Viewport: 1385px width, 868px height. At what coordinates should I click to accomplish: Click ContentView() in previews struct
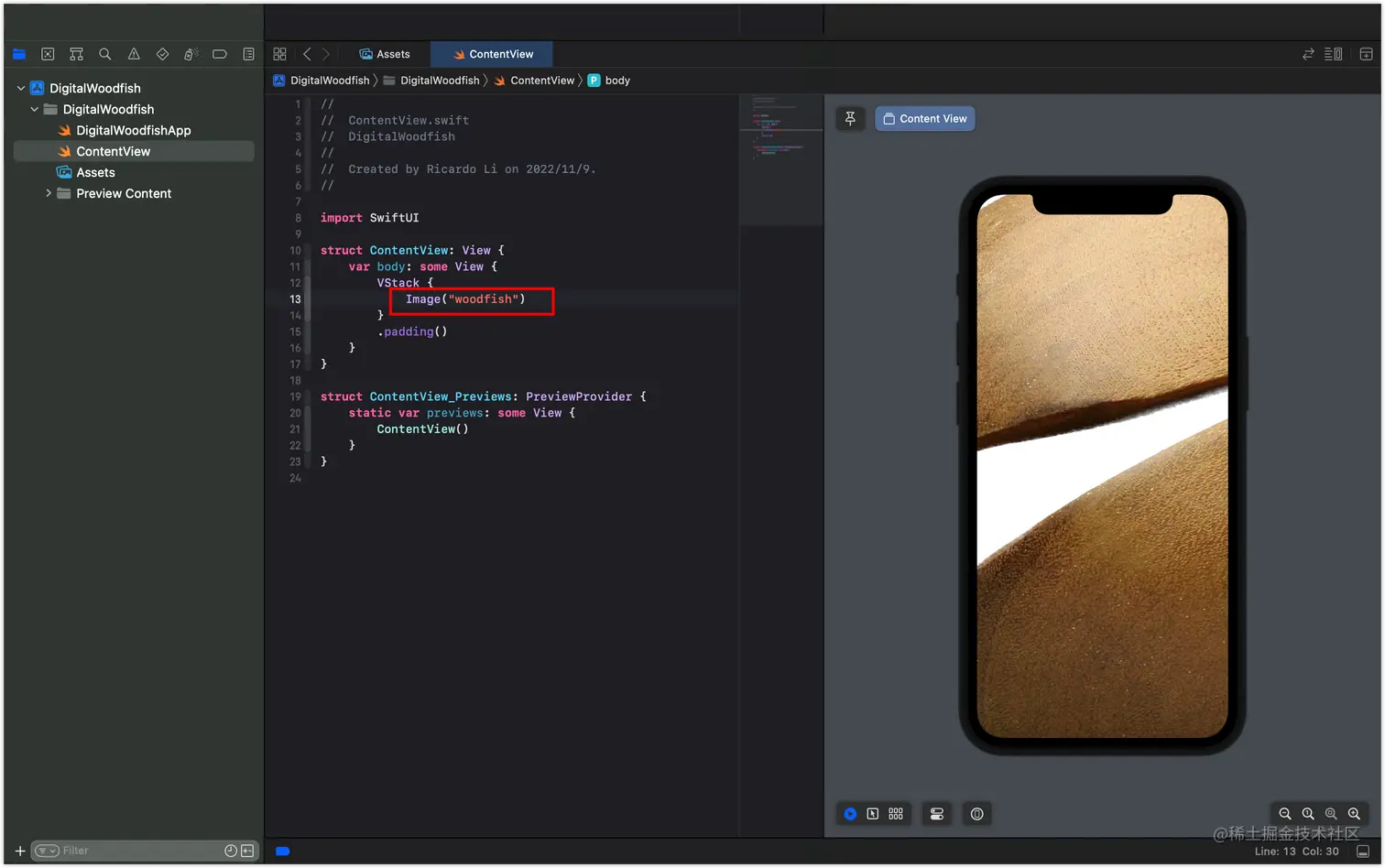(422, 429)
